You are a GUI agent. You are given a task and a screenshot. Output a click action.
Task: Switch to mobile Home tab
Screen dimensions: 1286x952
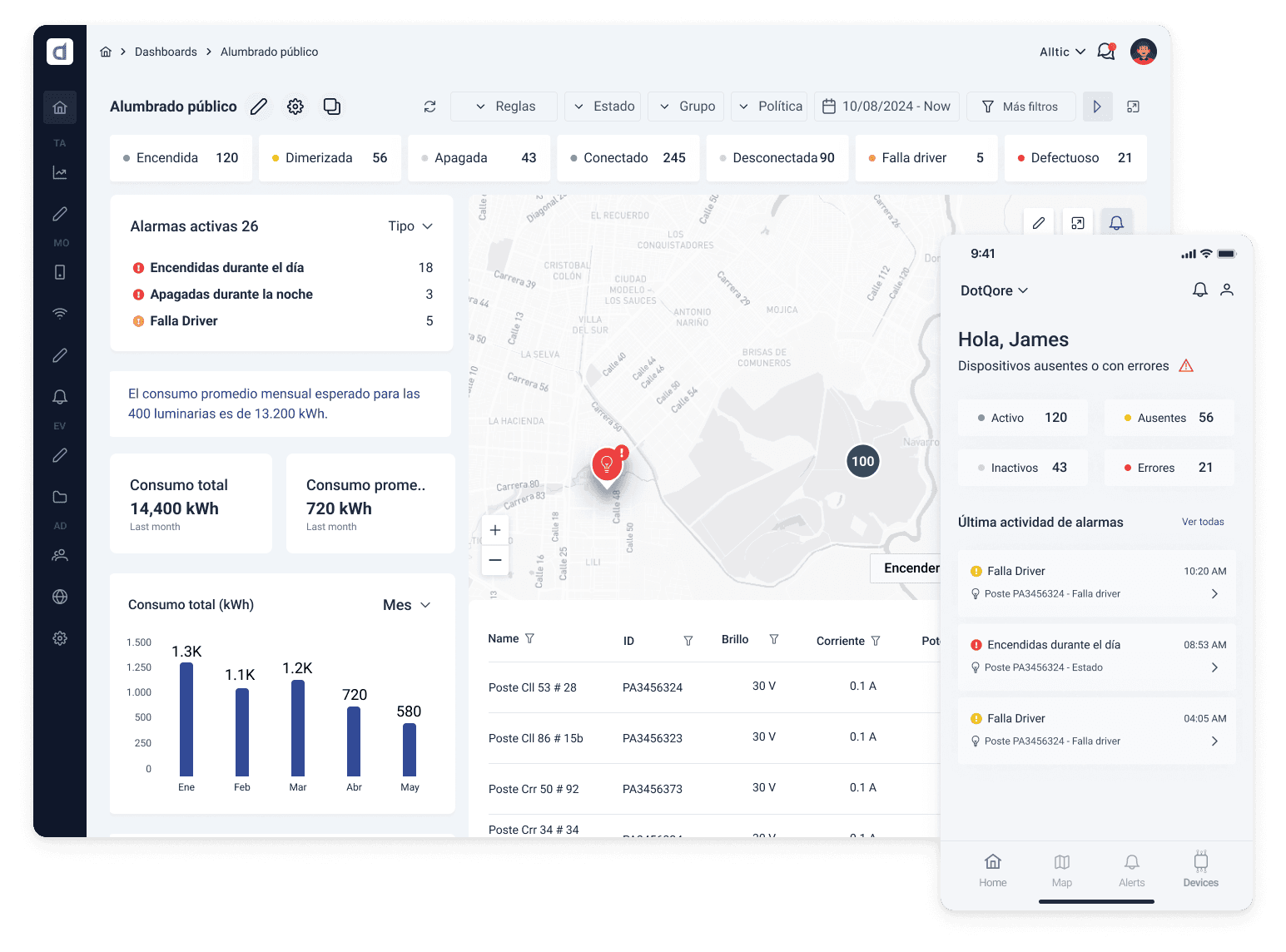pyautogui.click(x=993, y=870)
